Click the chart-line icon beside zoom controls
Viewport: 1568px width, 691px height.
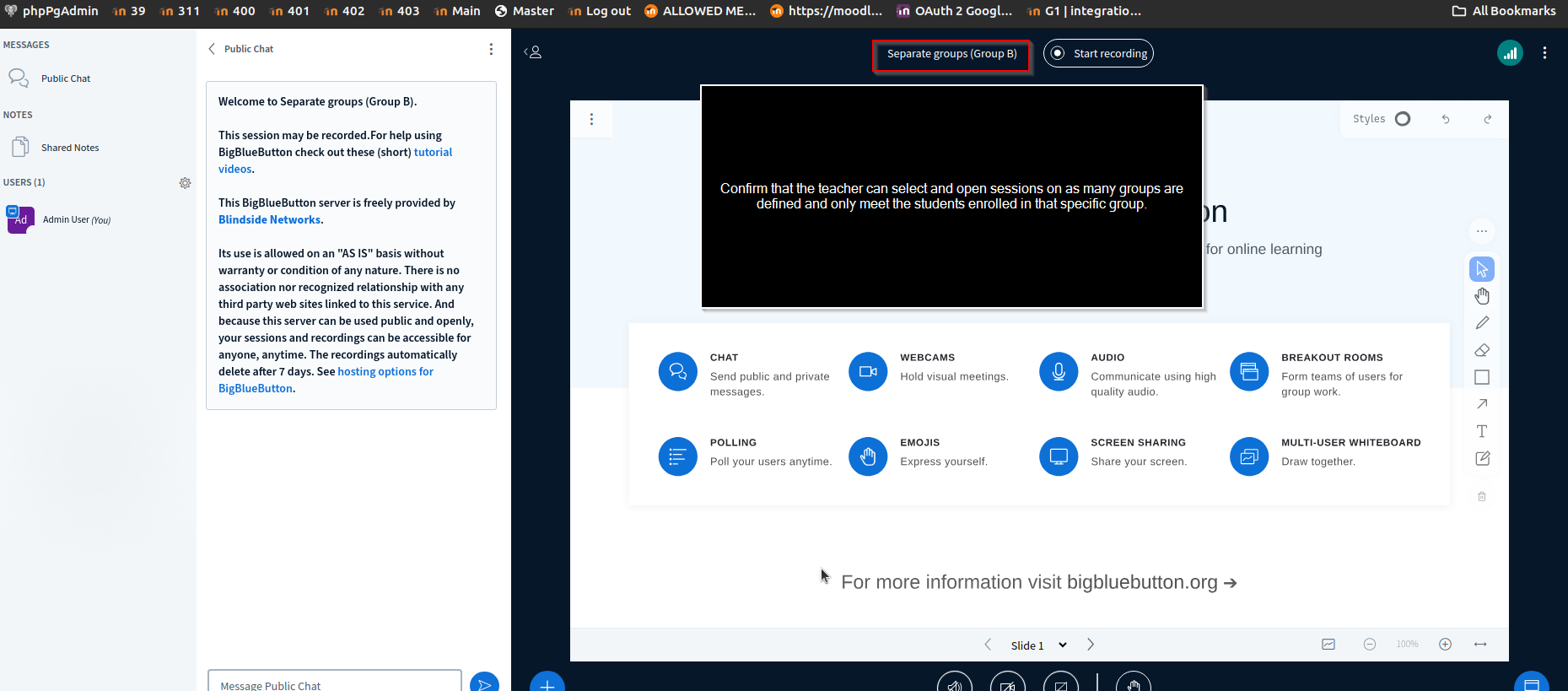tap(1328, 645)
